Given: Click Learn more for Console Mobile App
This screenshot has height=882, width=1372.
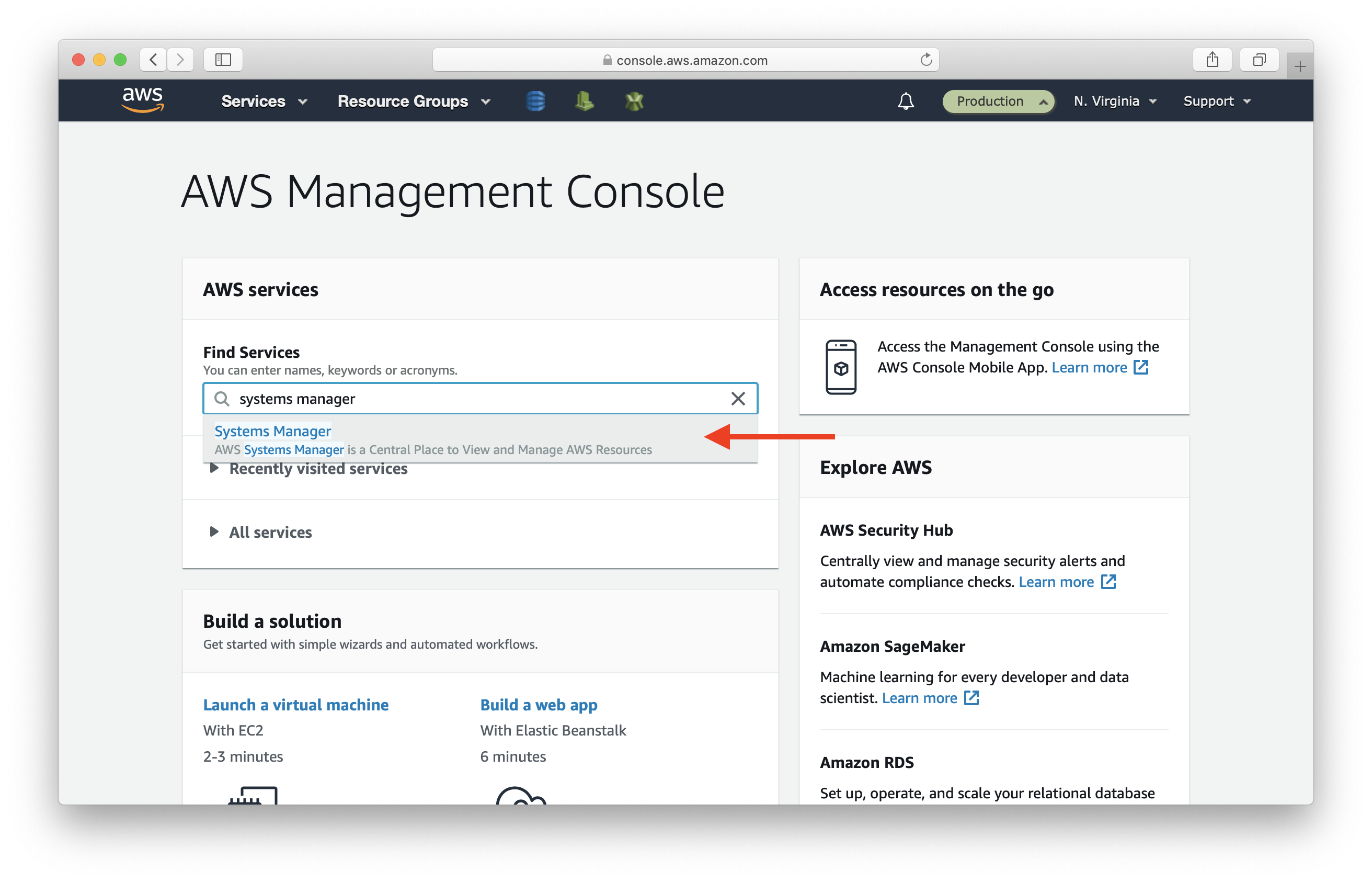Looking at the screenshot, I should tap(1089, 367).
